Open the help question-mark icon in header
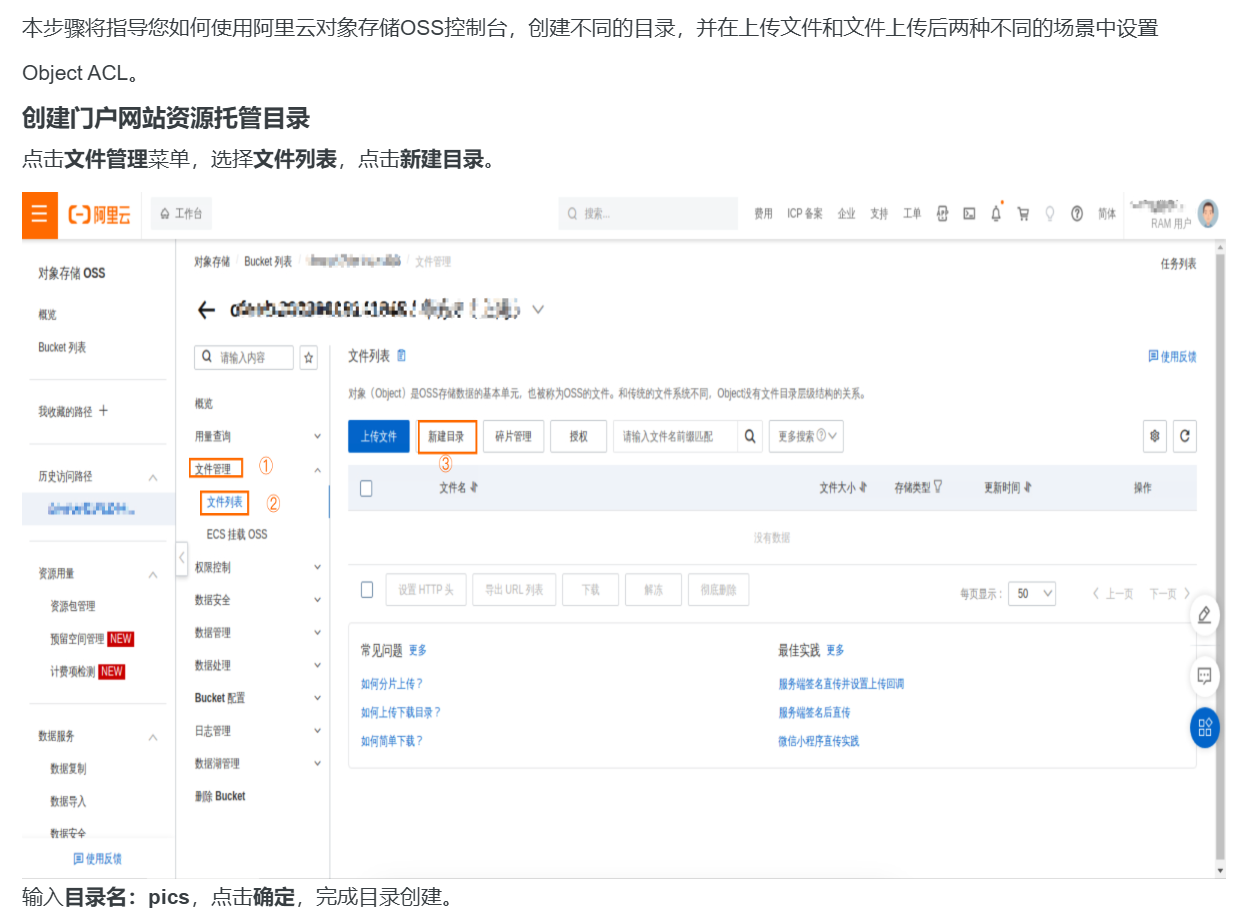This screenshot has height=920, width=1257. (1077, 214)
